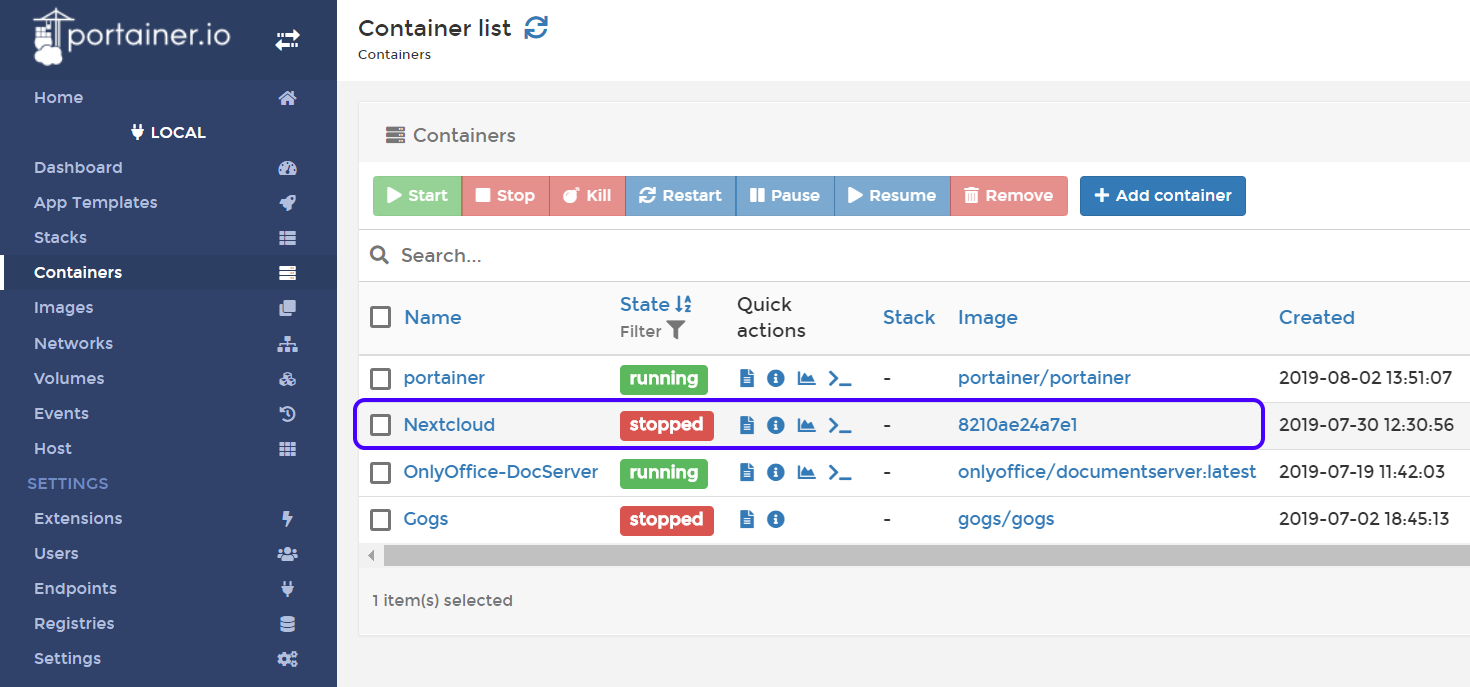Check the Nextcloud container checkbox

[x=380, y=425]
